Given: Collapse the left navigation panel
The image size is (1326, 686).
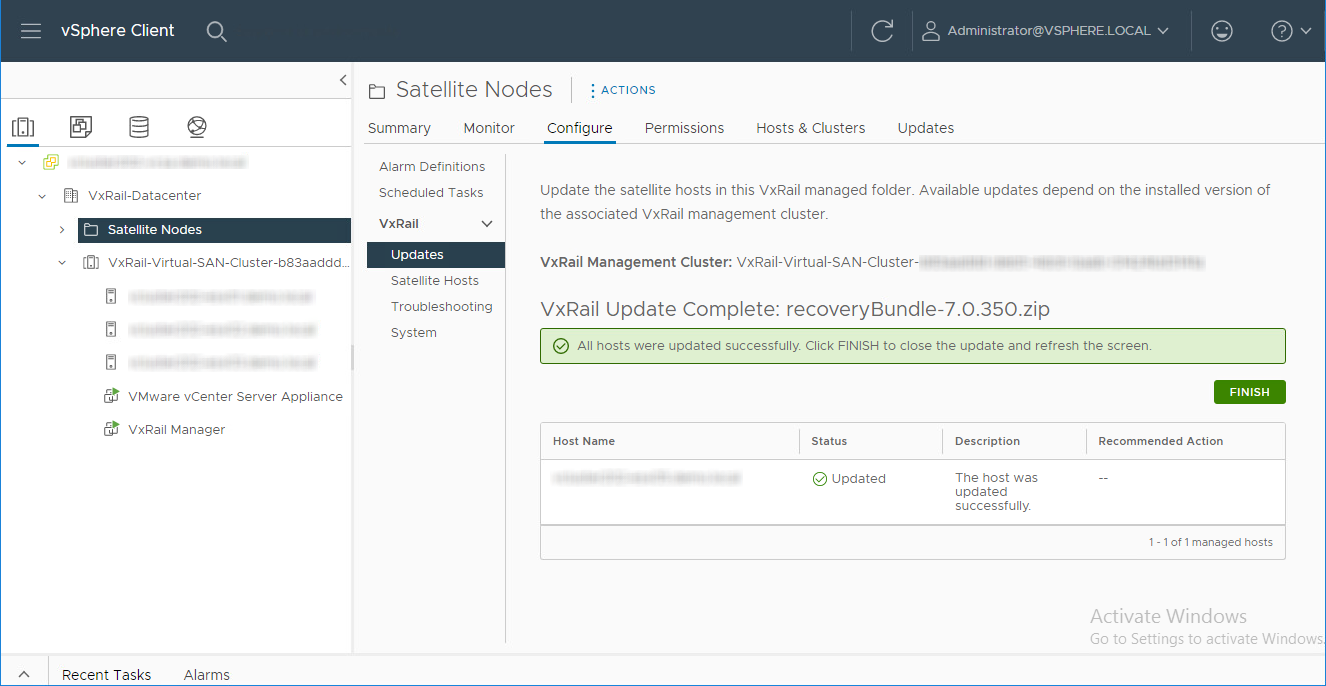Looking at the screenshot, I should click(x=343, y=80).
